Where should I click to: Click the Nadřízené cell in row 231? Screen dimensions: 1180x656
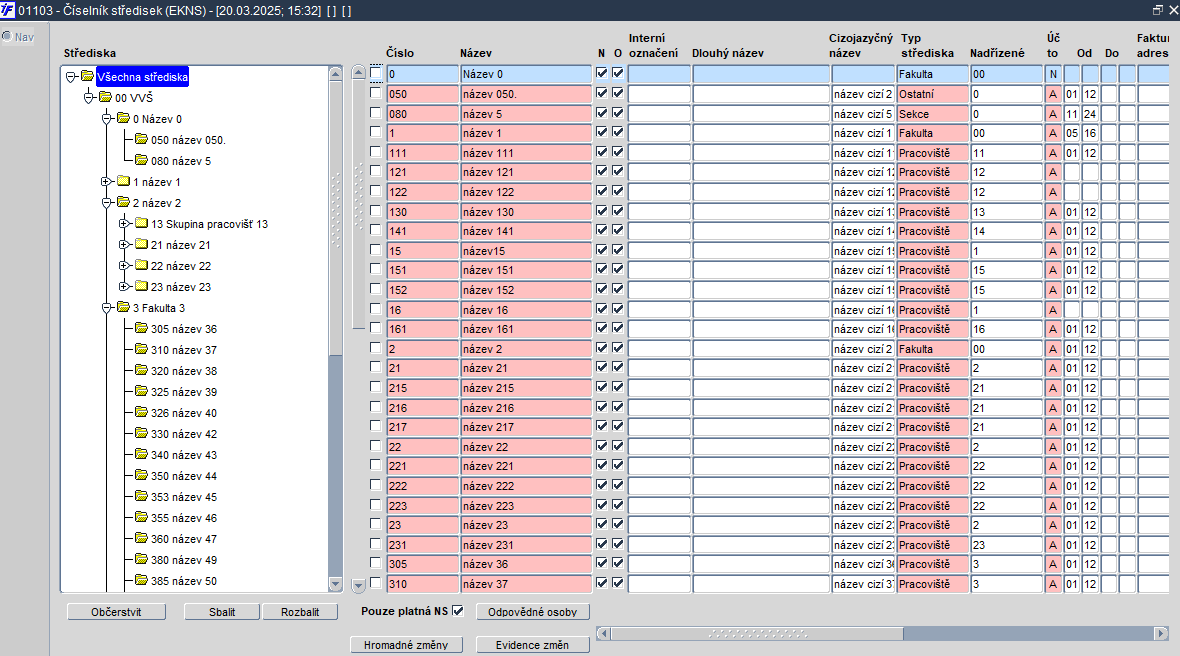[x=1006, y=545]
